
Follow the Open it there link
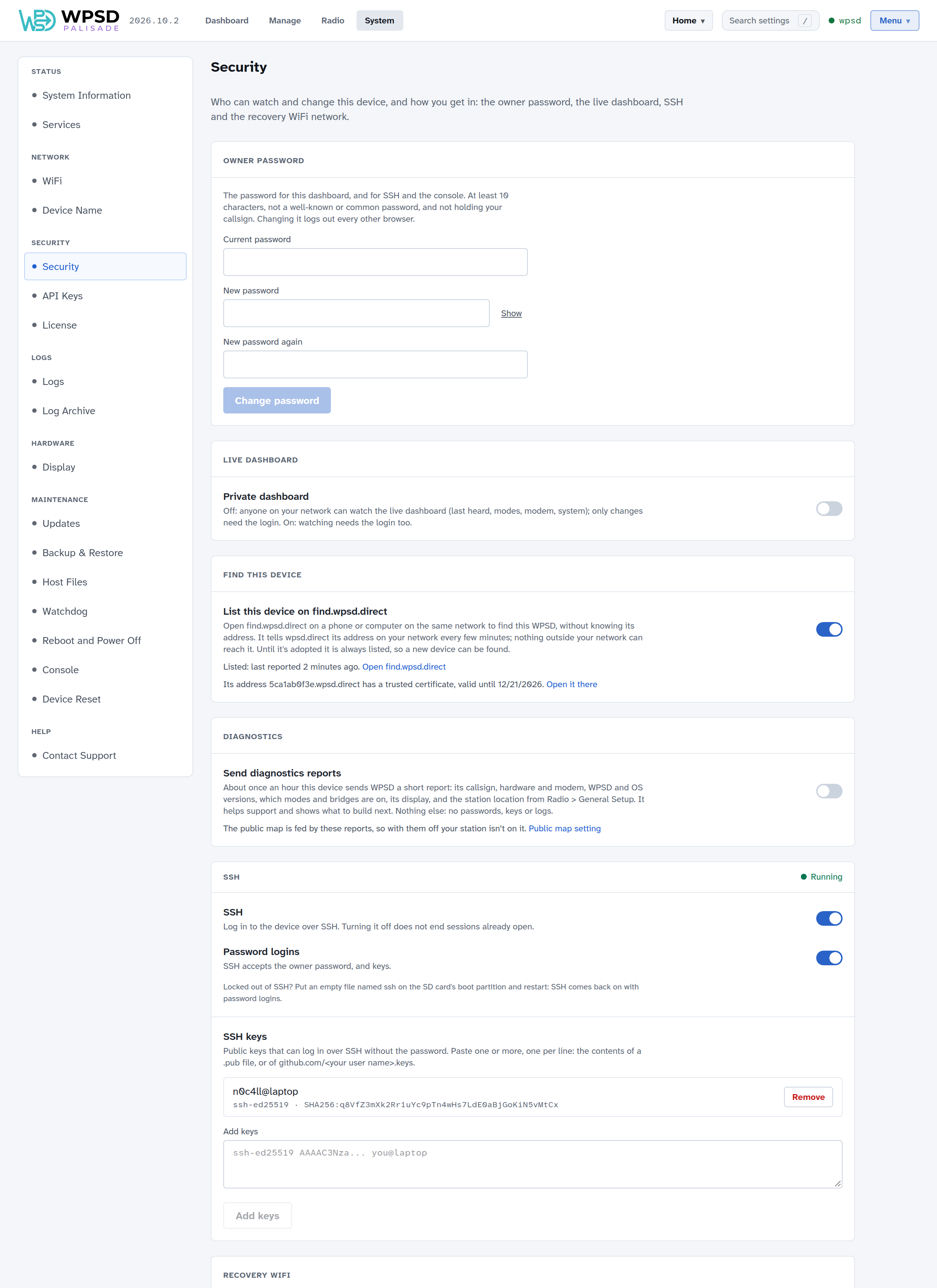(x=572, y=684)
